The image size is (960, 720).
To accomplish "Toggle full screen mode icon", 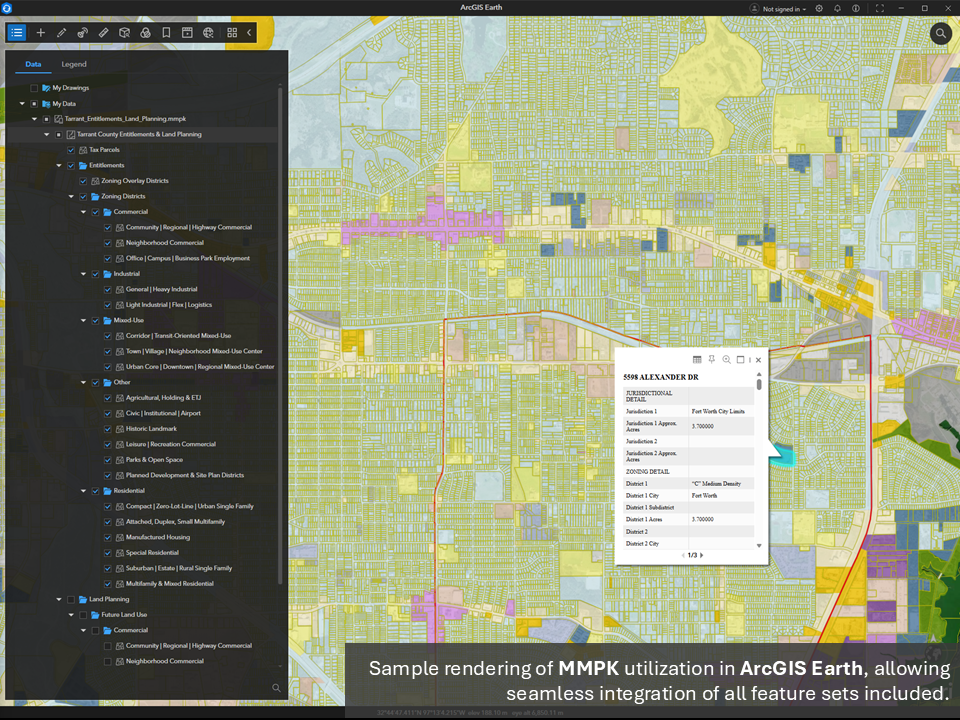I will pyautogui.click(x=880, y=9).
